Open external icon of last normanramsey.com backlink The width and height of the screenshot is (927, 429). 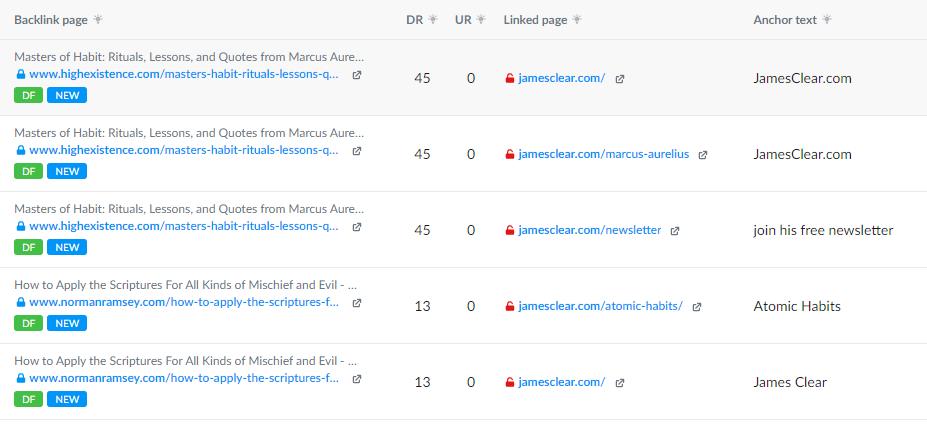point(356,379)
